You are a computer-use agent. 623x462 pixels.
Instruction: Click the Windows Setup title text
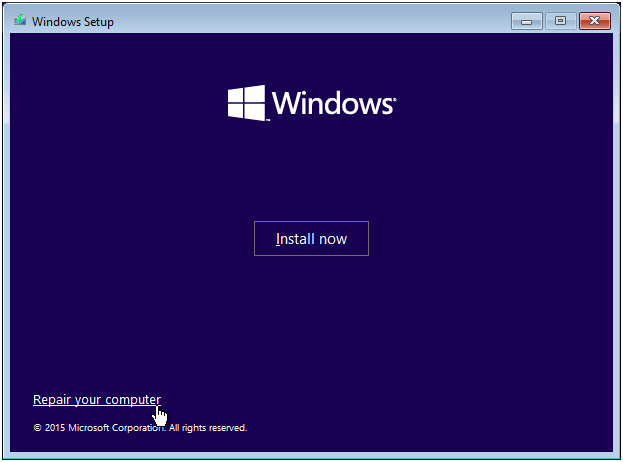click(73, 21)
